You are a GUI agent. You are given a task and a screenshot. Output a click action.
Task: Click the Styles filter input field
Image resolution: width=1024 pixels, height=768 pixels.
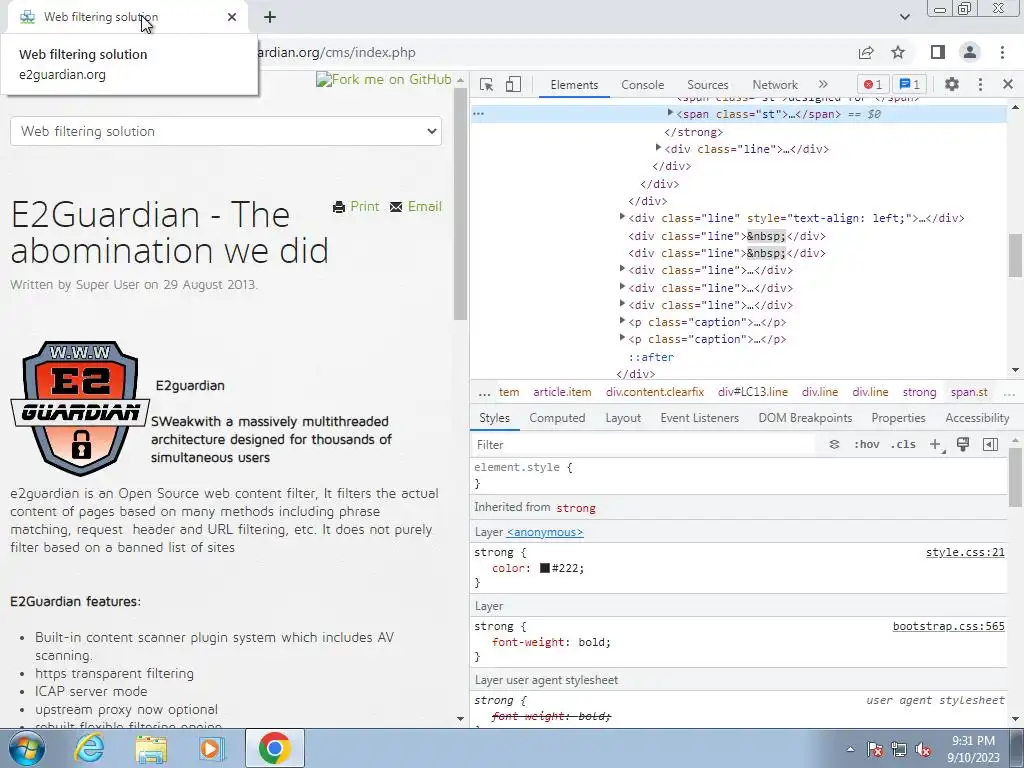pyautogui.click(x=643, y=445)
